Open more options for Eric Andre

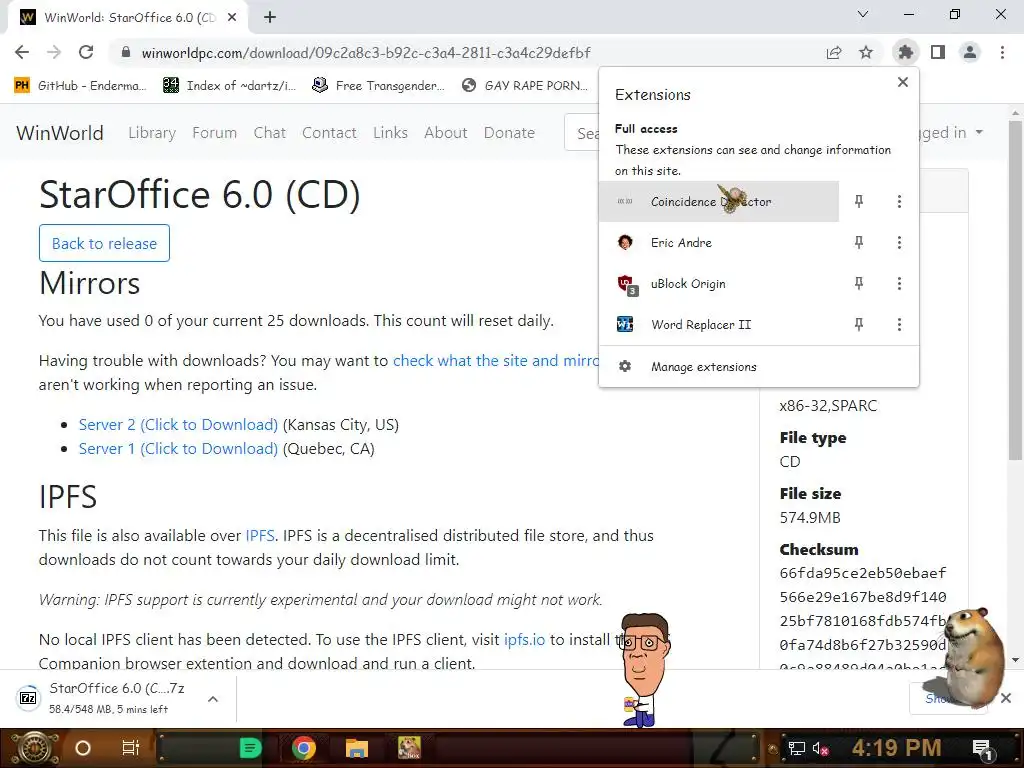point(899,242)
